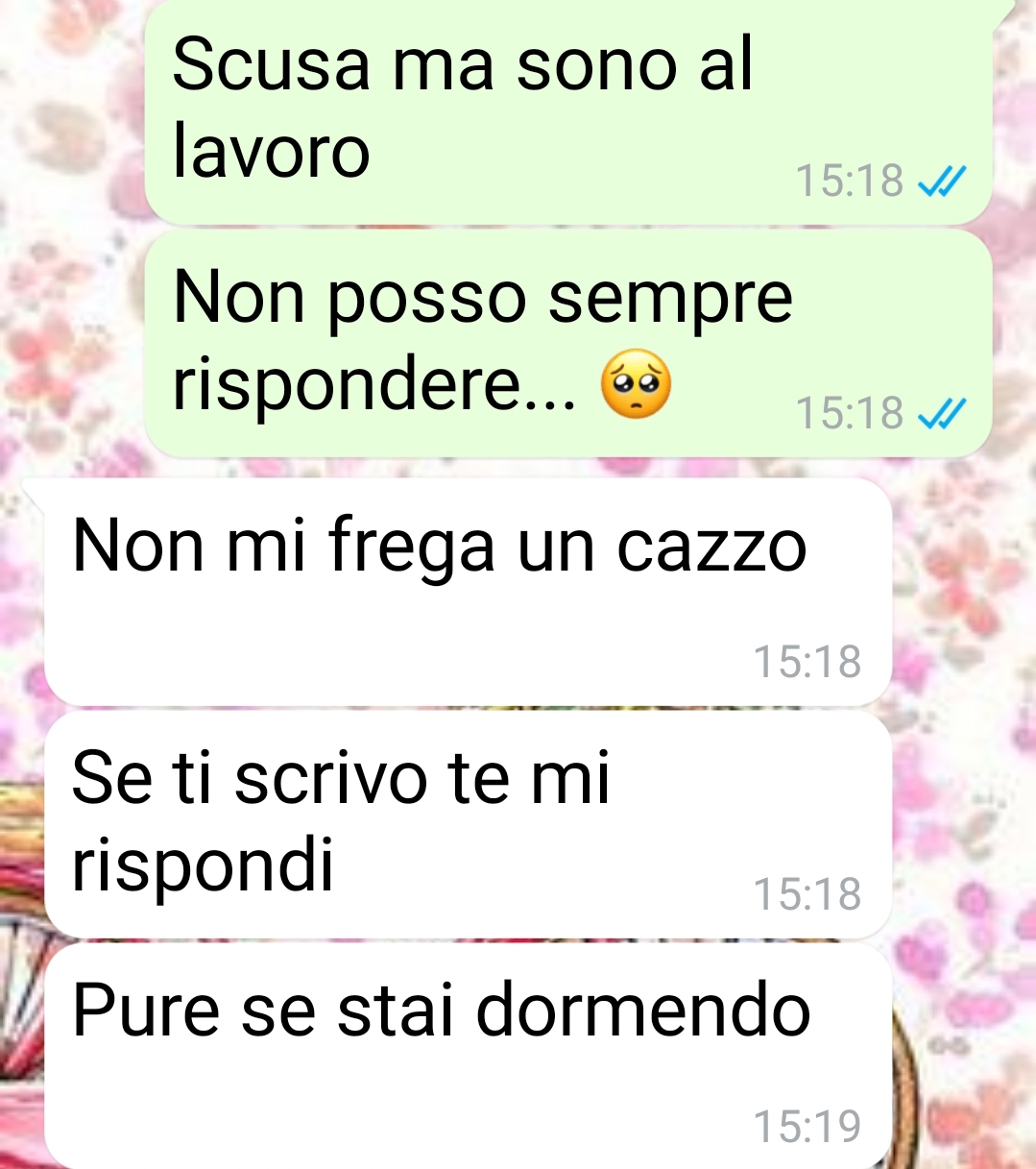Tap the pleading face emoji

click(636, 384)
